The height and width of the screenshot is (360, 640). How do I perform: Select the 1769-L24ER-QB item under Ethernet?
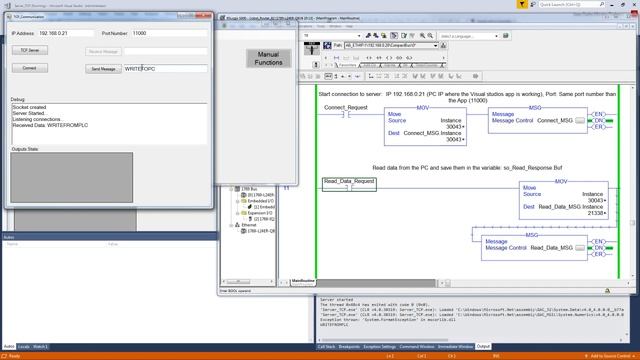click(258, 231)
